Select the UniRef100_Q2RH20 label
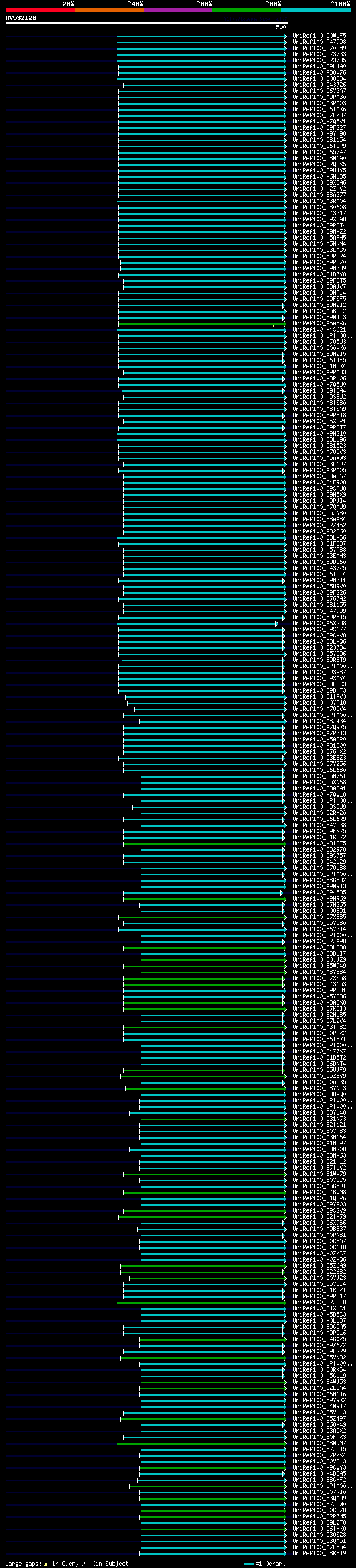Image resolution: width=356 pixels, height=1568 pixels. (319, 813)
